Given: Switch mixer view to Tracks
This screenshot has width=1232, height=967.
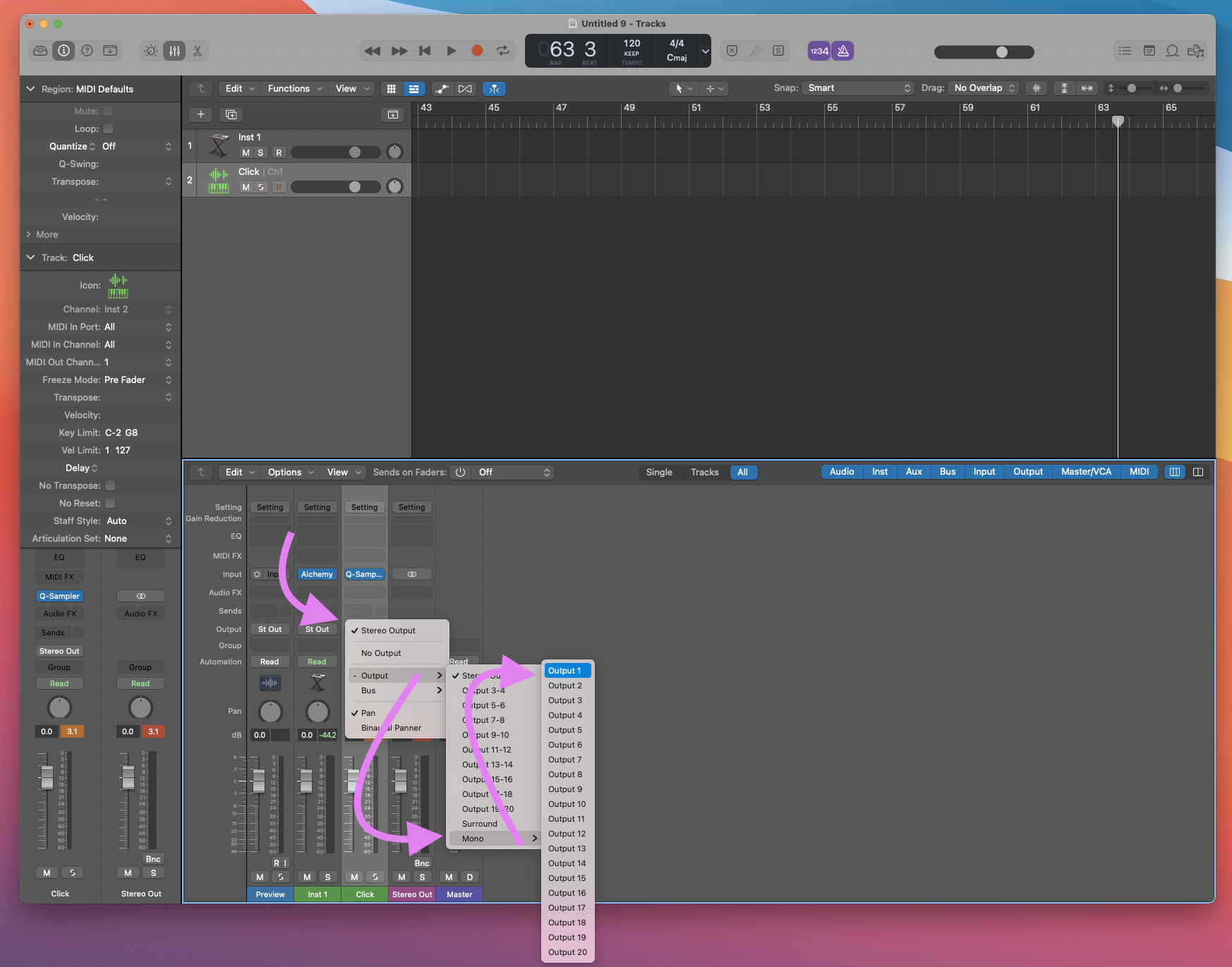Looking at the screenshot, I should [x=704, y=473].
